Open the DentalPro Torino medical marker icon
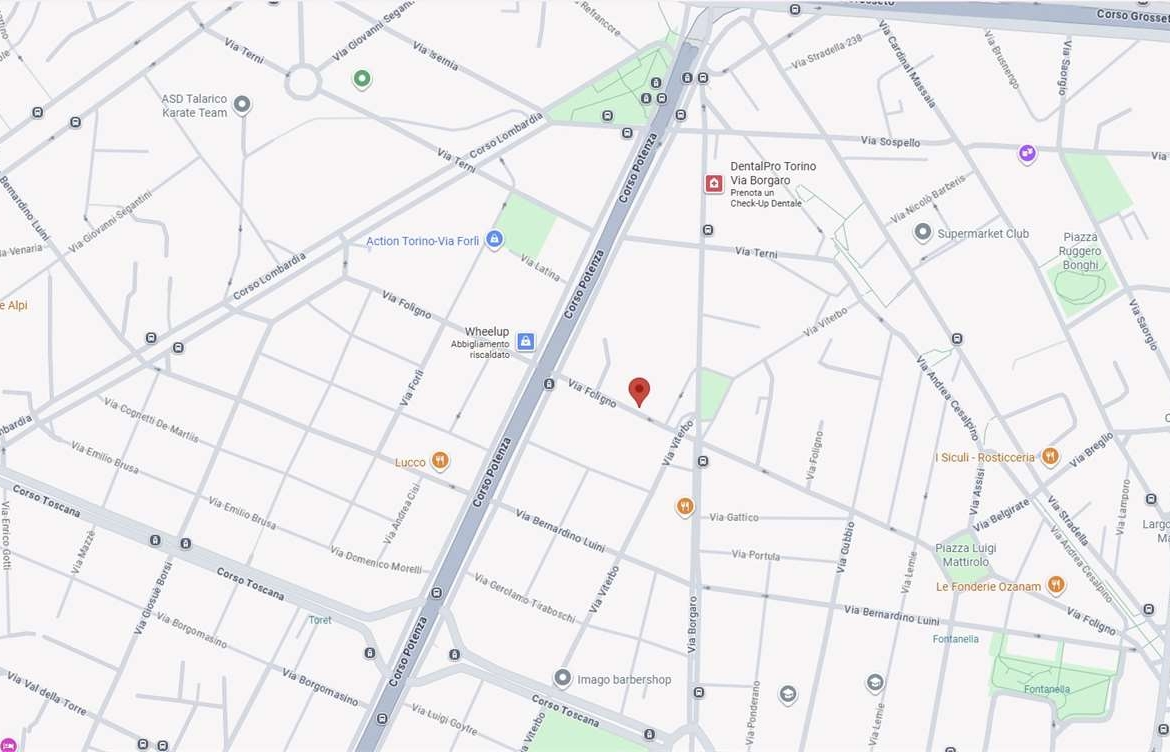 coord(714,183)
